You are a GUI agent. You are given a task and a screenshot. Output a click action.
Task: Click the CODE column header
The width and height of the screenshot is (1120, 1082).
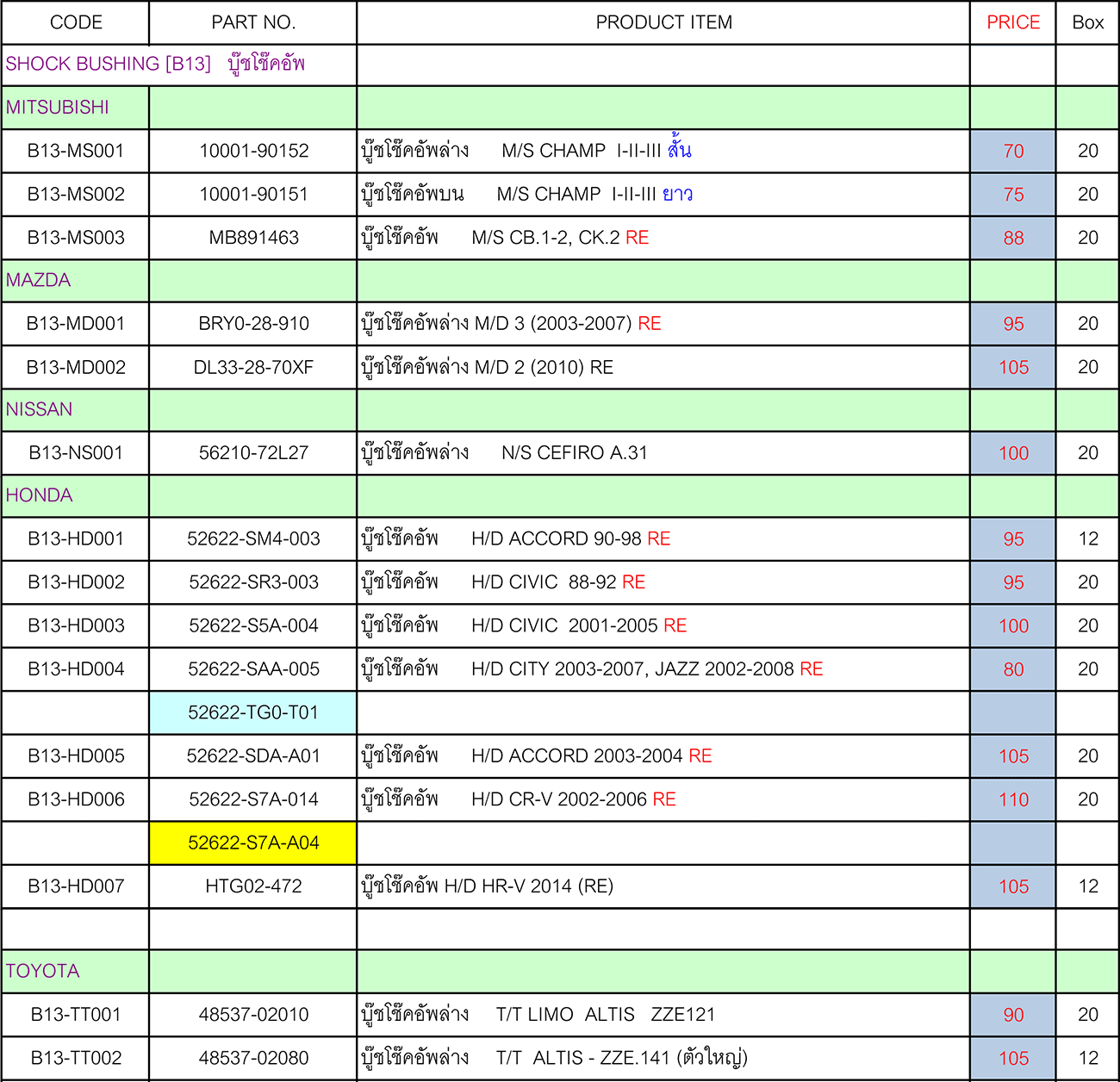pyautogui.click(x=76, y=22)
